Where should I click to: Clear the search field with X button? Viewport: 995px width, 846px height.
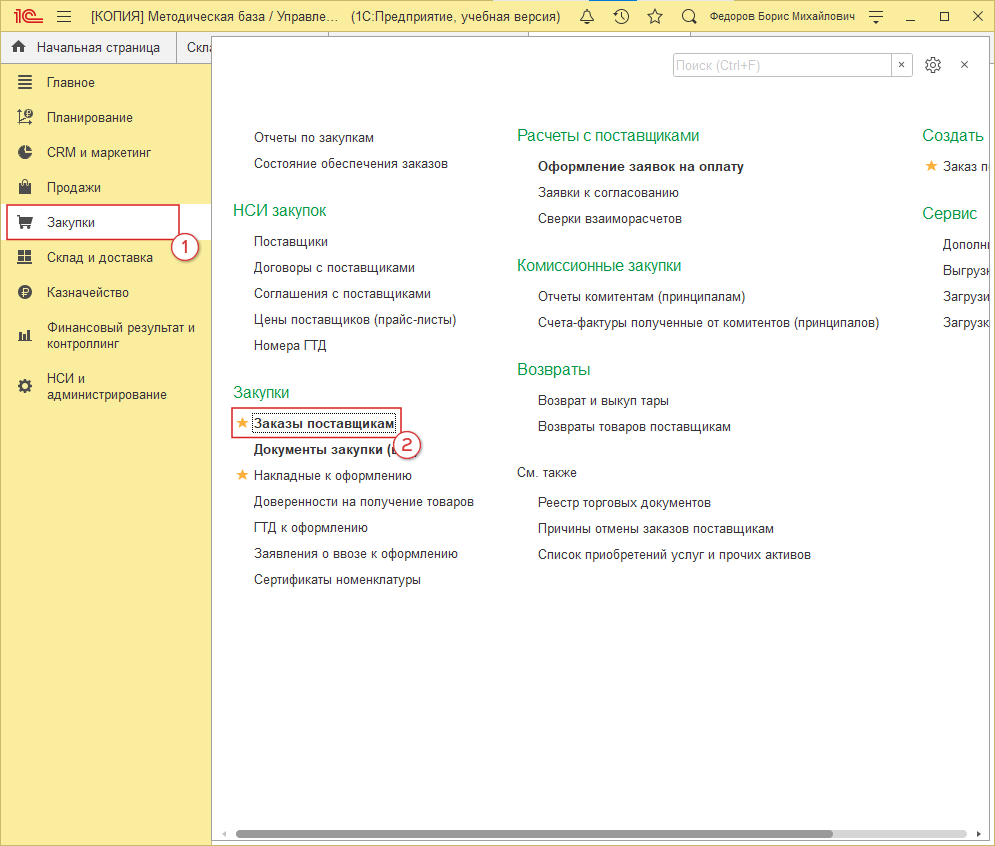coord(902,65)
